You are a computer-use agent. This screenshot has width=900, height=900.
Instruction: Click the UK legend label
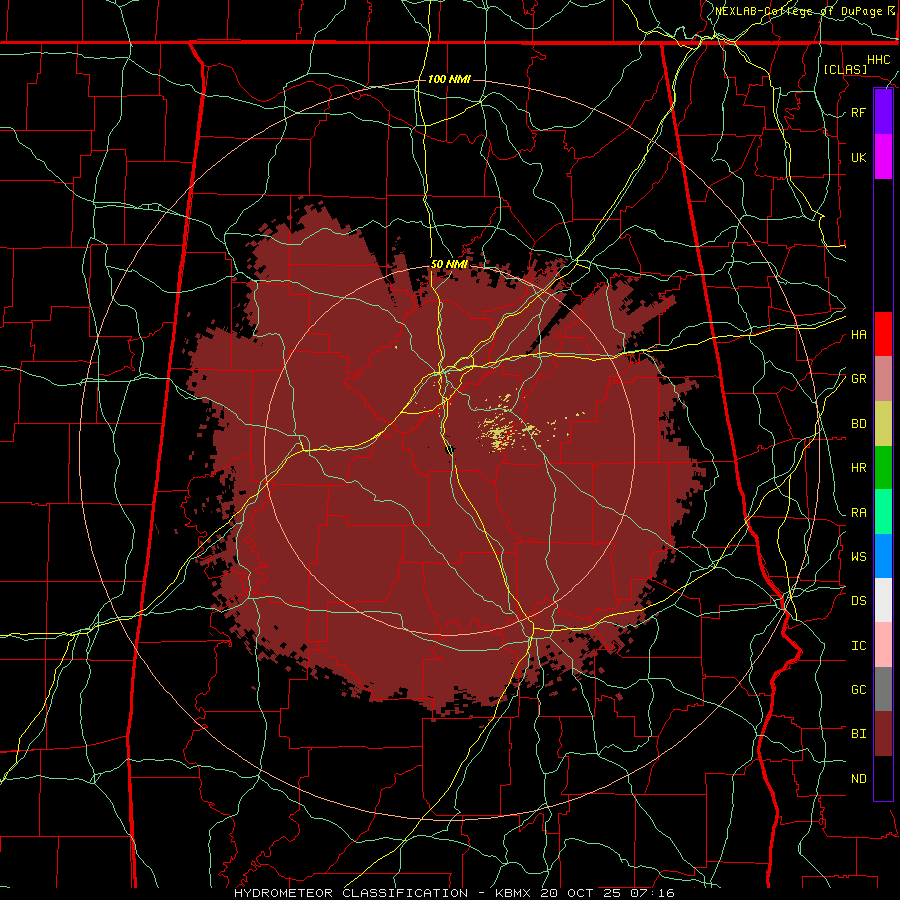tap(858, 157)
